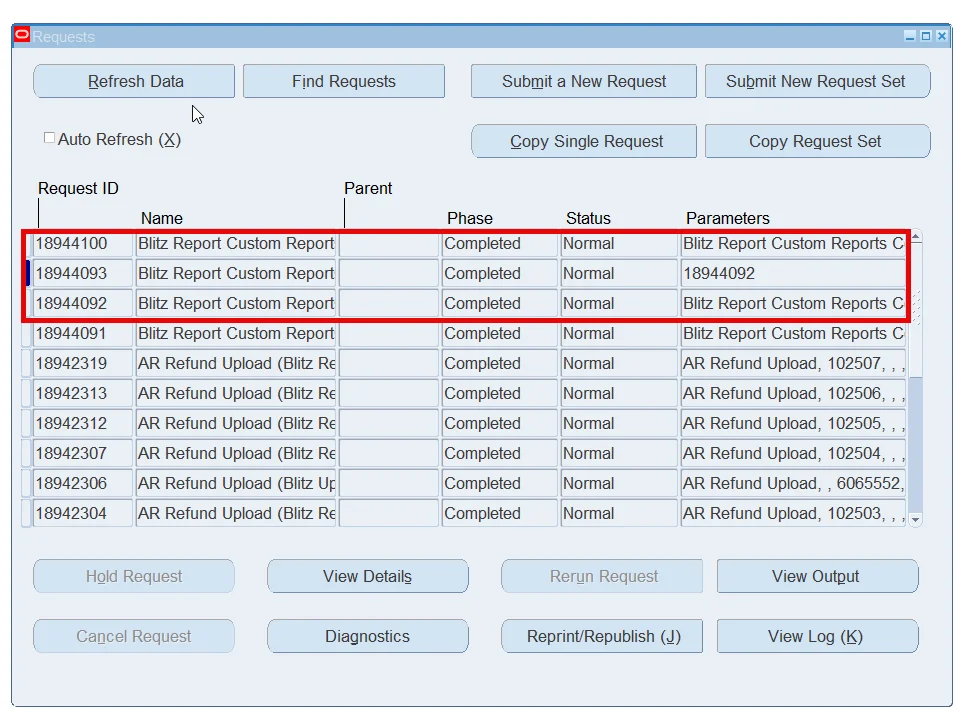Open View Details for the selected request
955x712 pixels.
(368, 576)
